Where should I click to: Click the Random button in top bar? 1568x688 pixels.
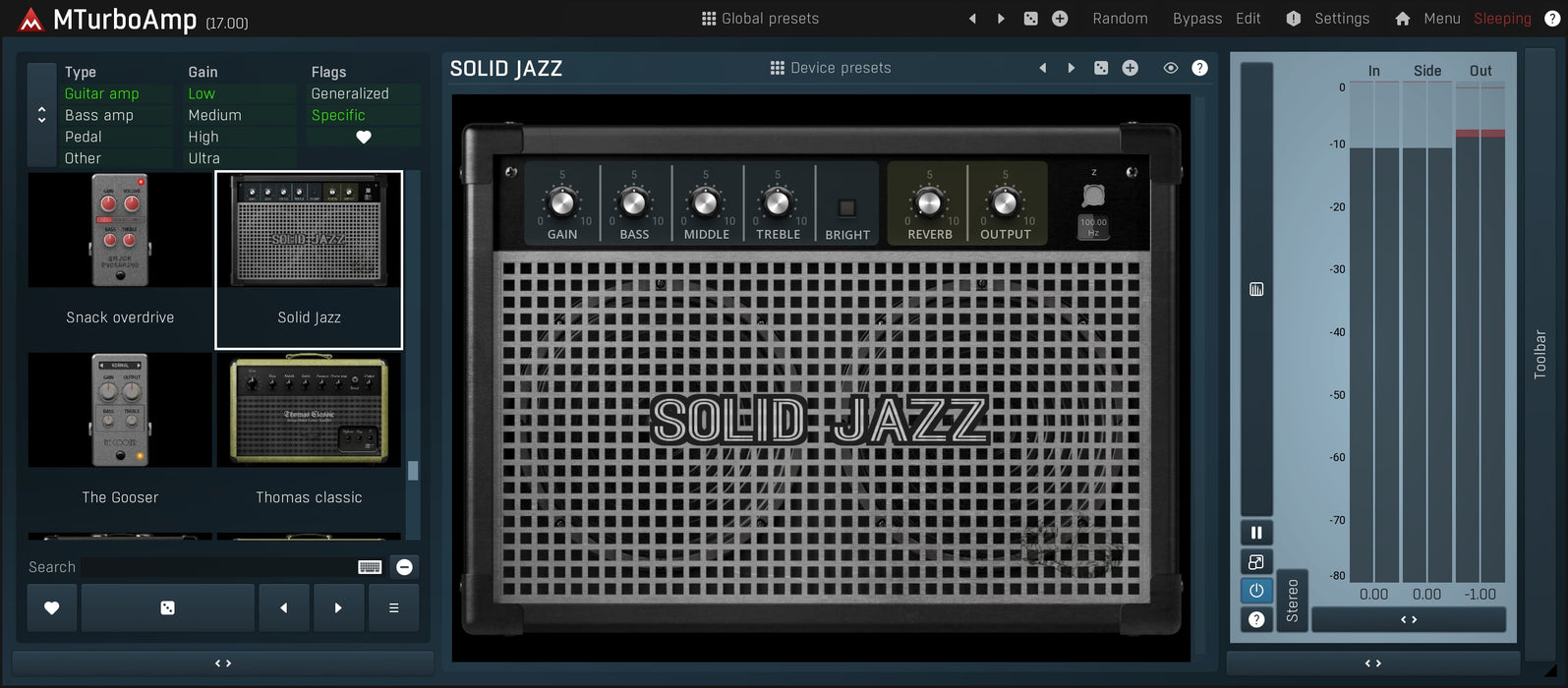(x=1120, y=19)
